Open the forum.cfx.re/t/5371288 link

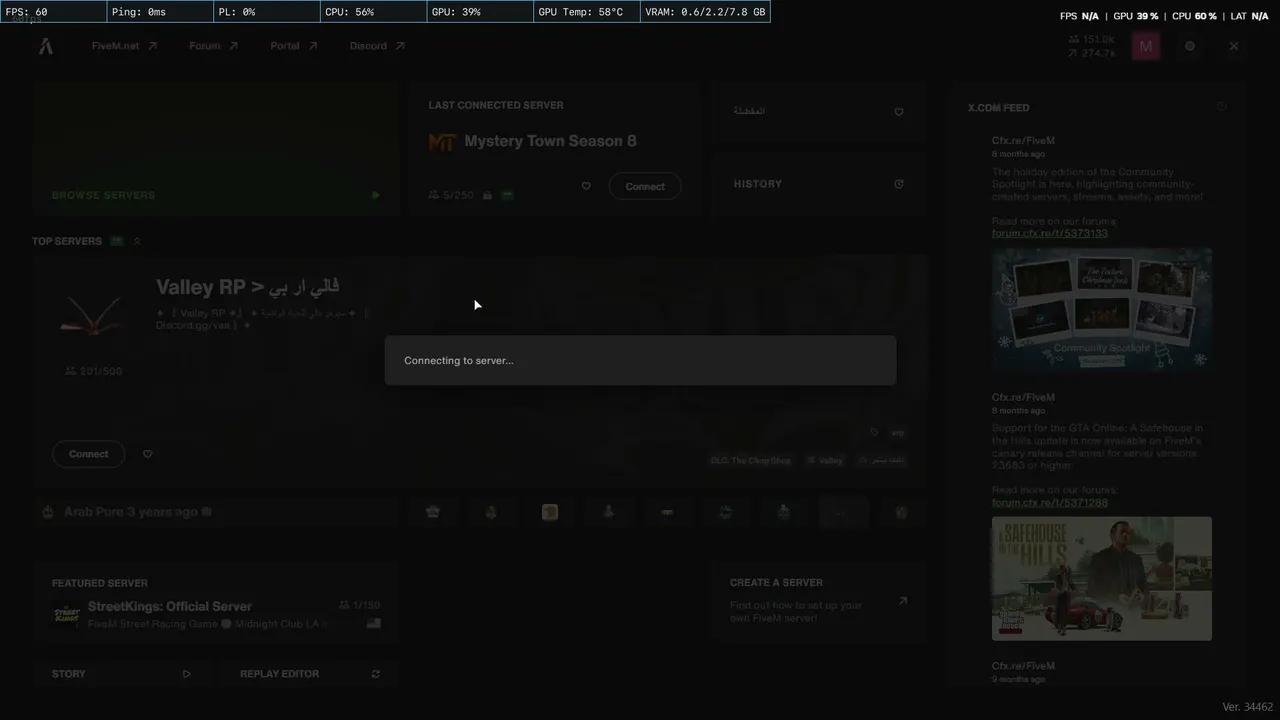pos(1050,503)
